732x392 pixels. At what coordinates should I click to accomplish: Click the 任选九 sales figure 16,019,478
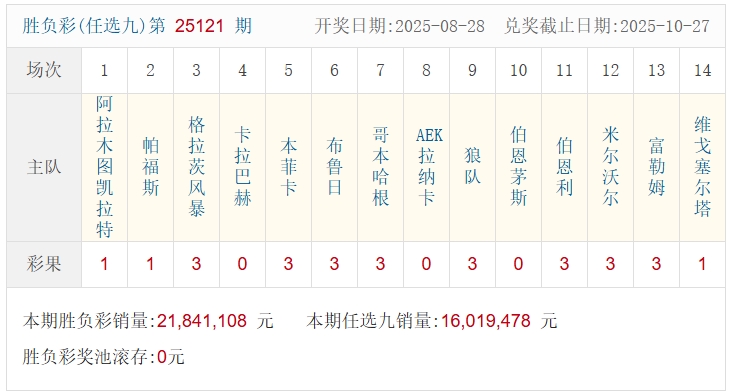click(x=486, y=321)
